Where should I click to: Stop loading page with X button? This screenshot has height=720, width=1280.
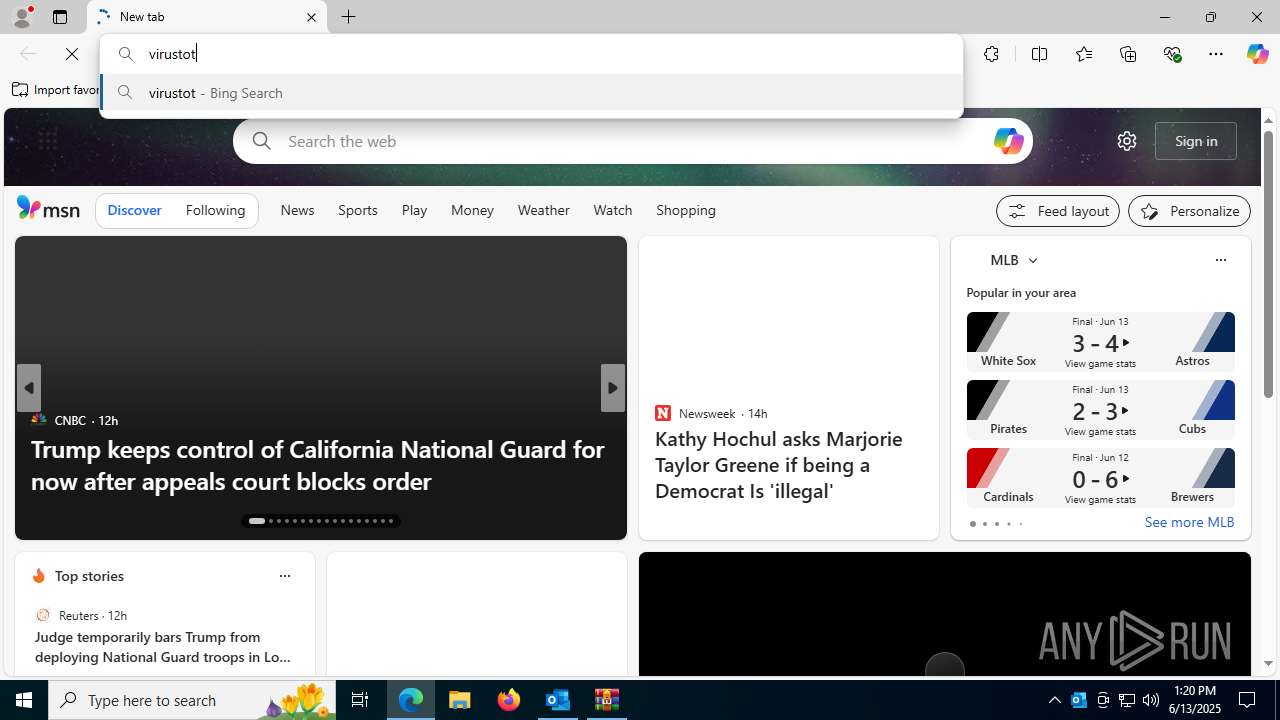(72, 54)
